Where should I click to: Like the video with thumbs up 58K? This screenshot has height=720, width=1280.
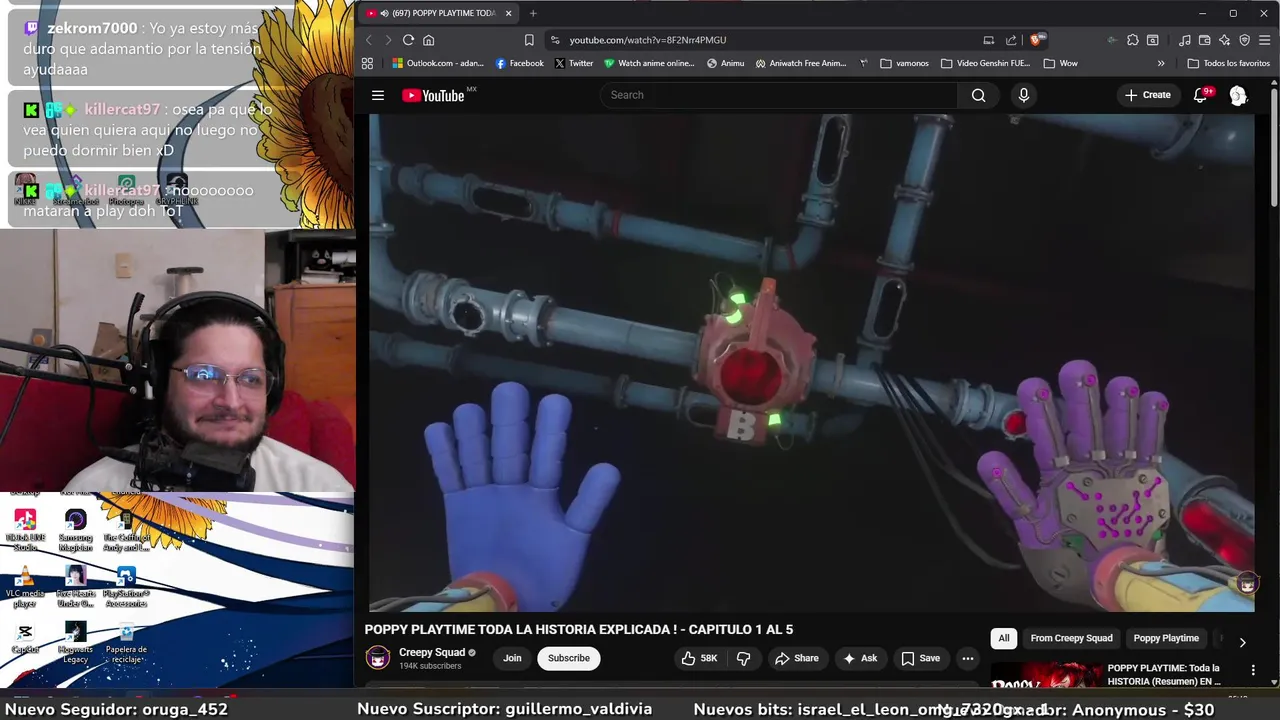pos(699,658)
